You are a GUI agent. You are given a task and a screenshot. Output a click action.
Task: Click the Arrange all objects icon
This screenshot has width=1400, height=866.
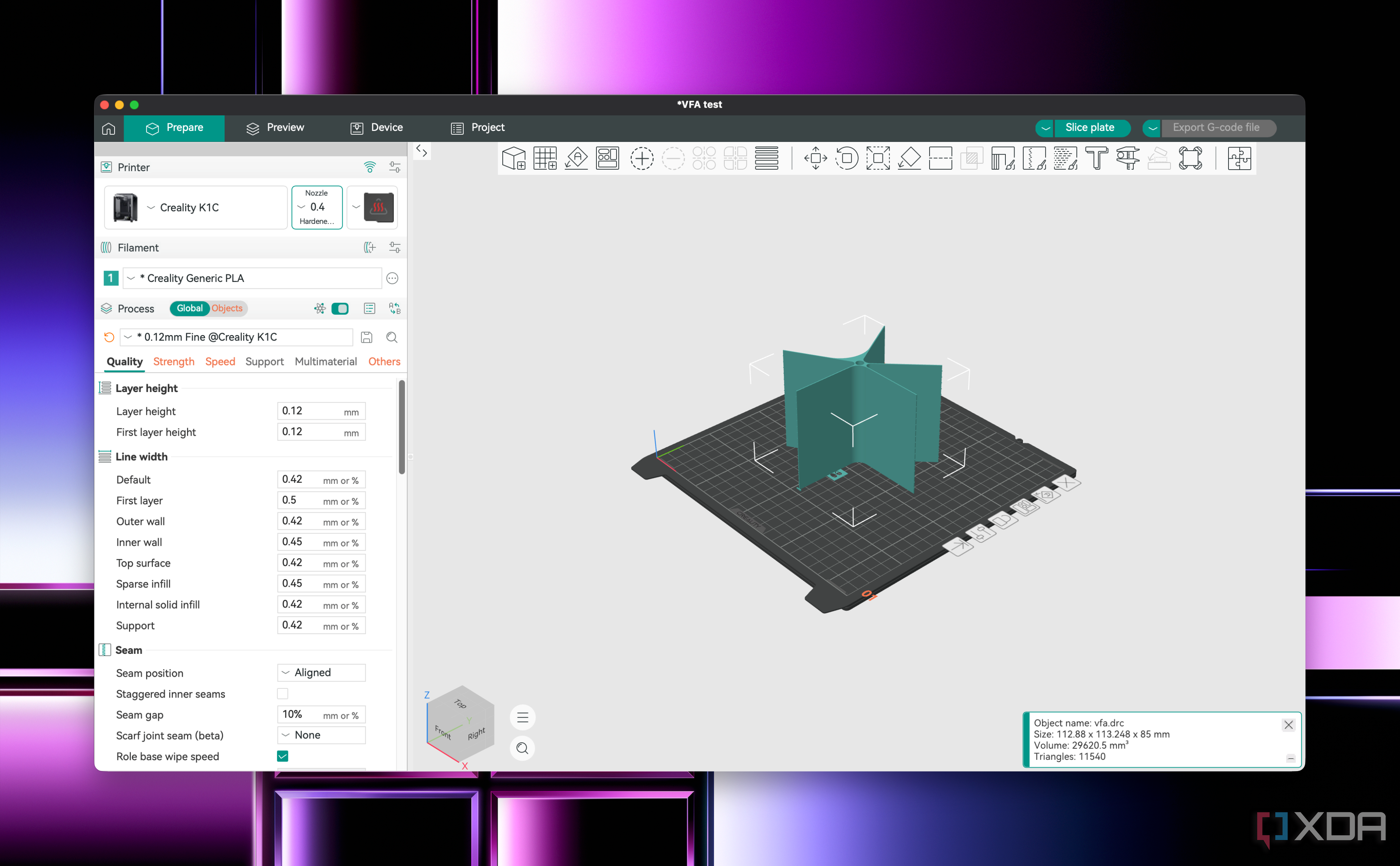[x=607, y=158]
